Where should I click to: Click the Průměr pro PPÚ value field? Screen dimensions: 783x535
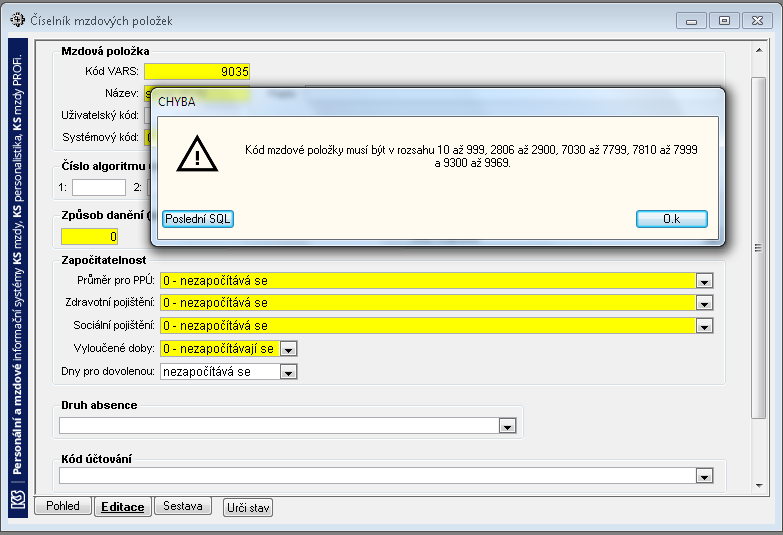pos(428,281)
